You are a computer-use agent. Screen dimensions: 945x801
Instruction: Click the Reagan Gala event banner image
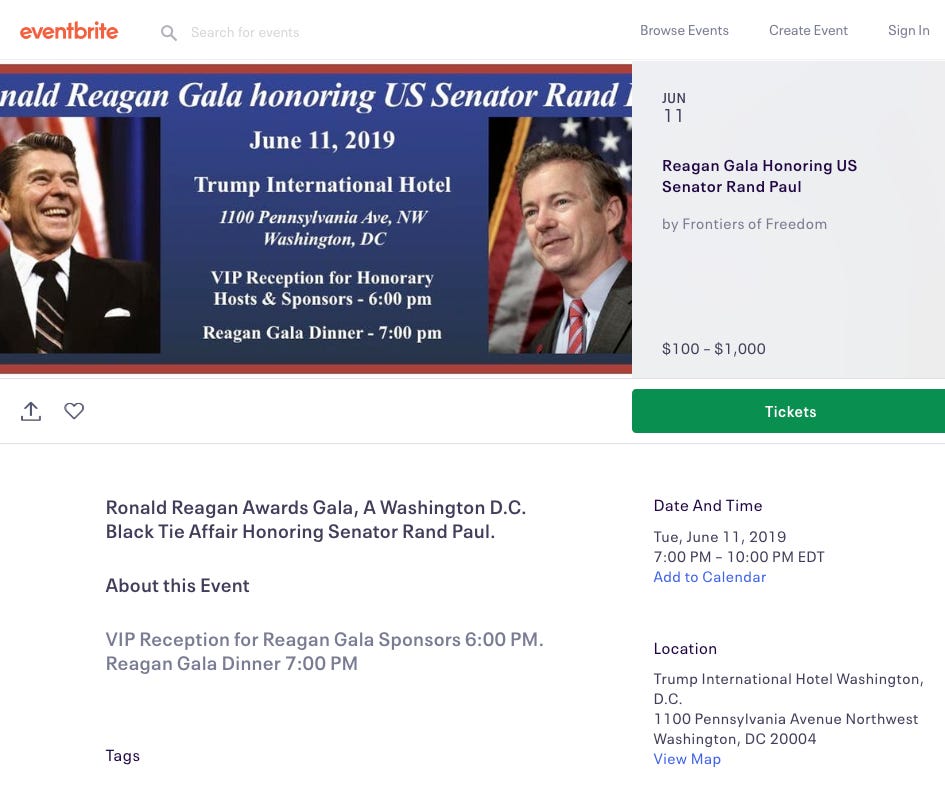[316, 219]
